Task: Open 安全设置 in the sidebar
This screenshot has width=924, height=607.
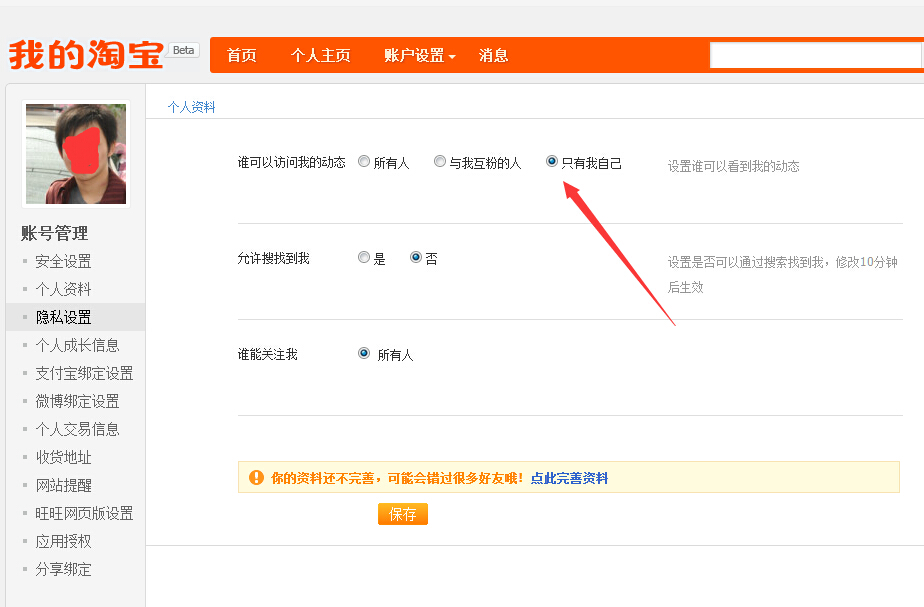Action: (x=63, y=262)
